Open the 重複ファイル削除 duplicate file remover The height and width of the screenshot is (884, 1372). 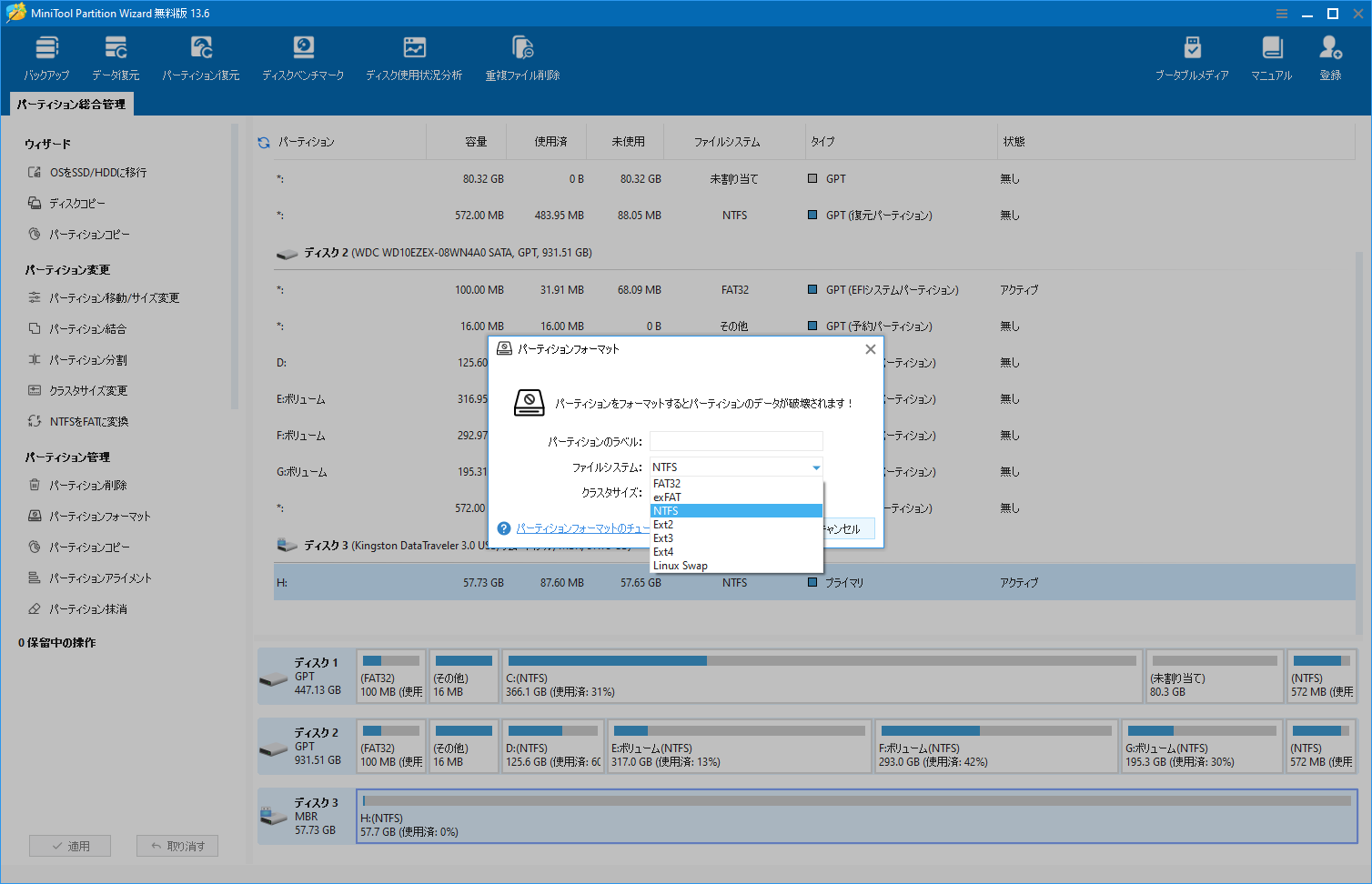tap(523, 56)
